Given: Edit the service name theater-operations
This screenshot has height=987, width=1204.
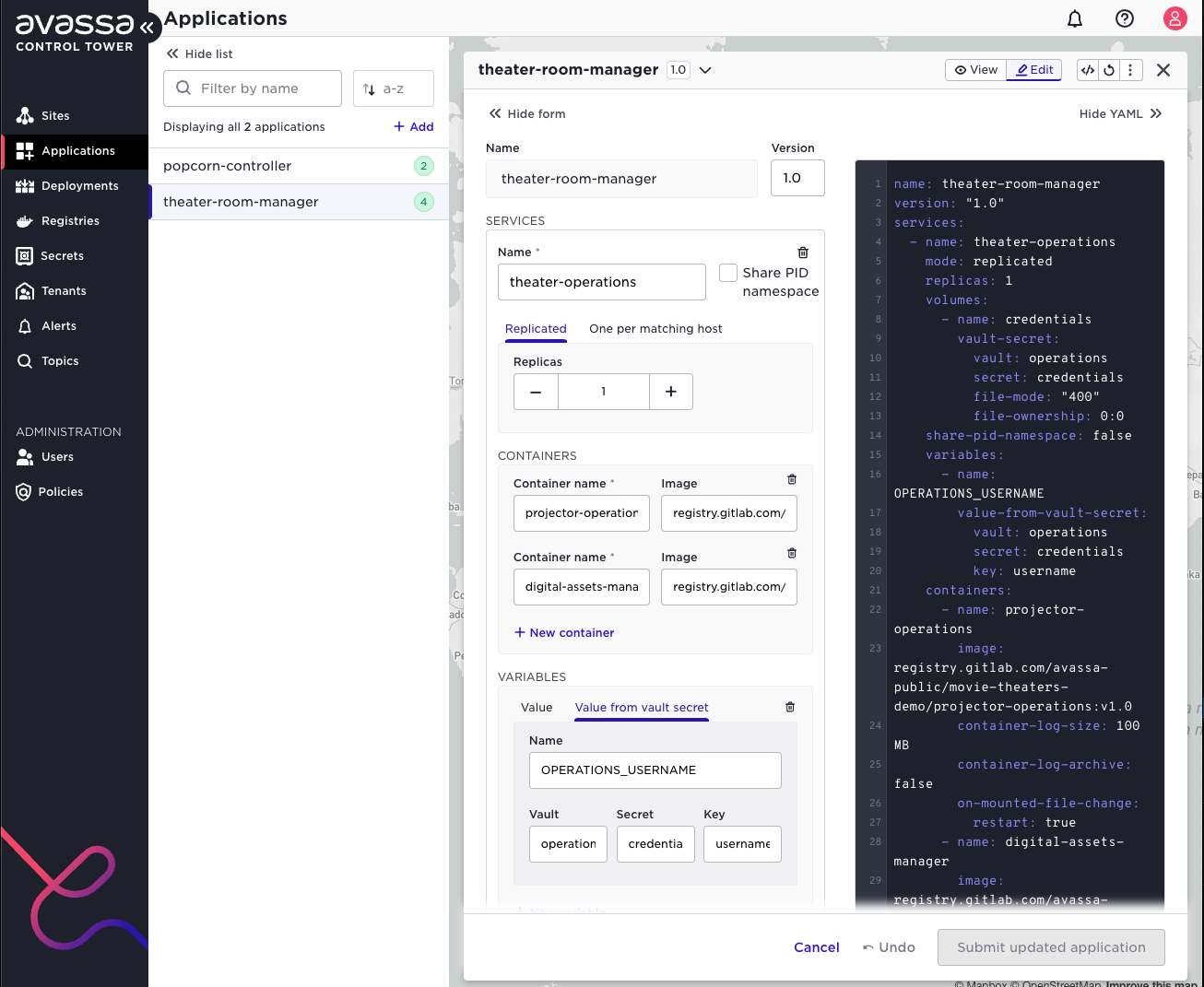Looking at the screenshot, I should coord(602,282).
